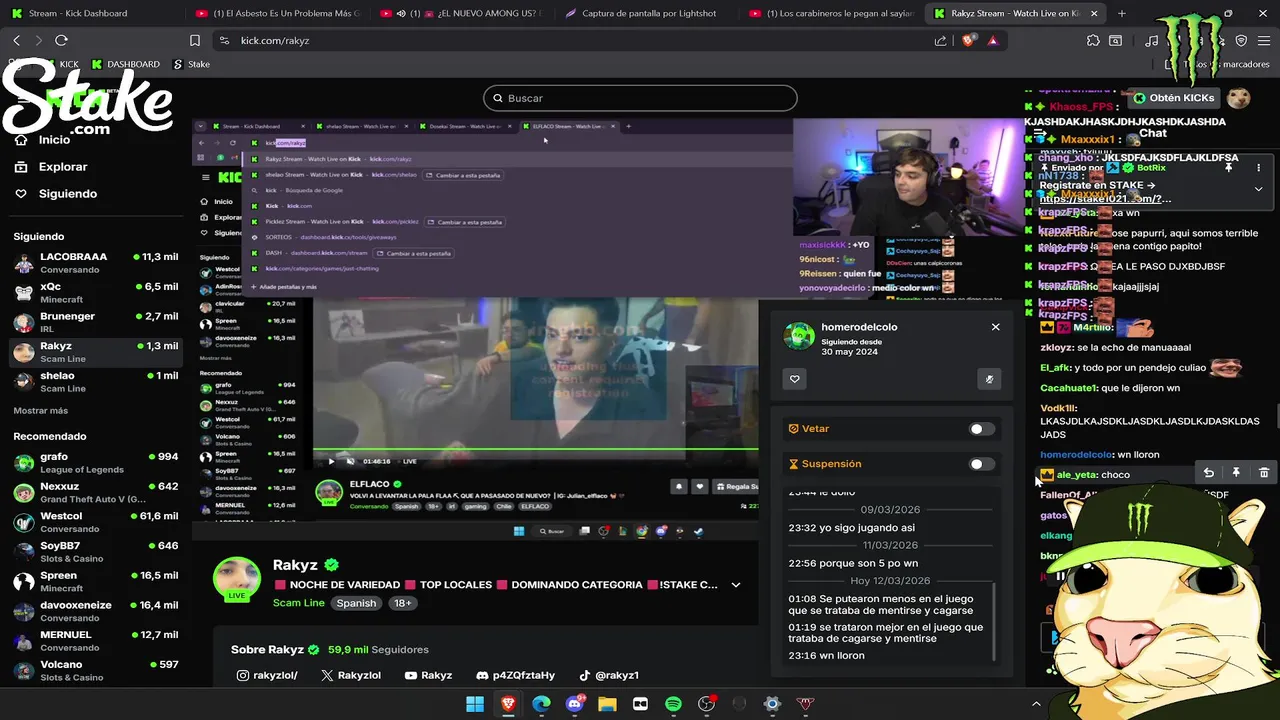
Task: Close the homerodelcolo user card
Action: tap(995, 327)
